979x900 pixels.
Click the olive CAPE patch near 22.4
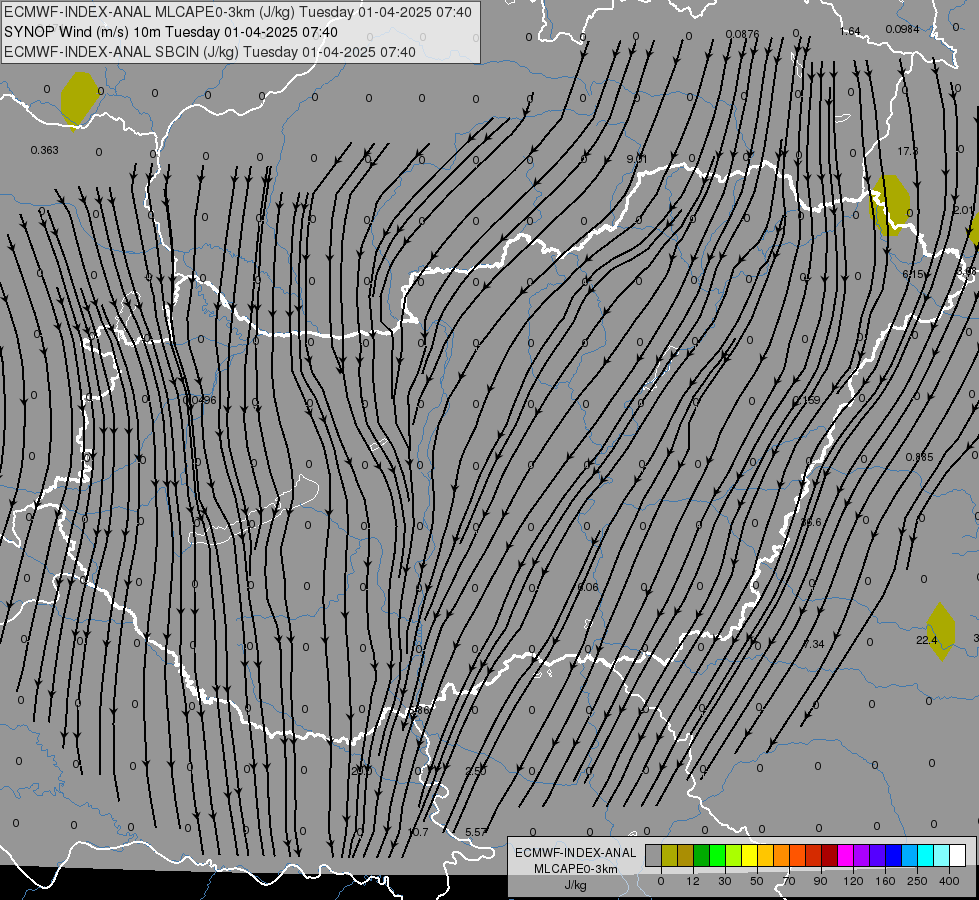point(941,631)
